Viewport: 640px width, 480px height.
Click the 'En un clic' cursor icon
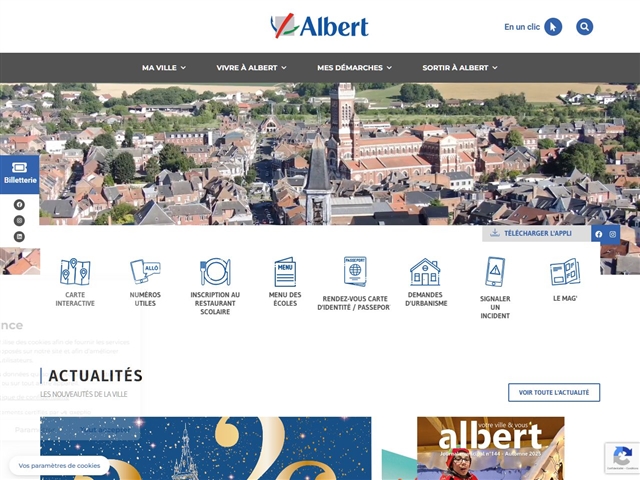click(553, 27)
